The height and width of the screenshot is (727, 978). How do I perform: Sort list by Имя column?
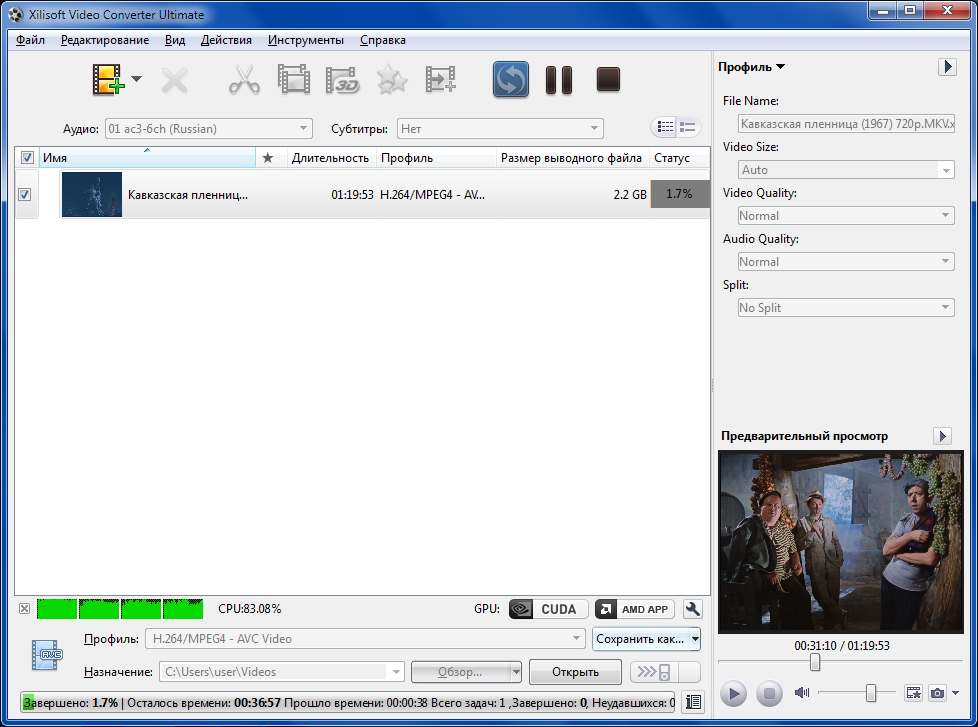point(147,158)
